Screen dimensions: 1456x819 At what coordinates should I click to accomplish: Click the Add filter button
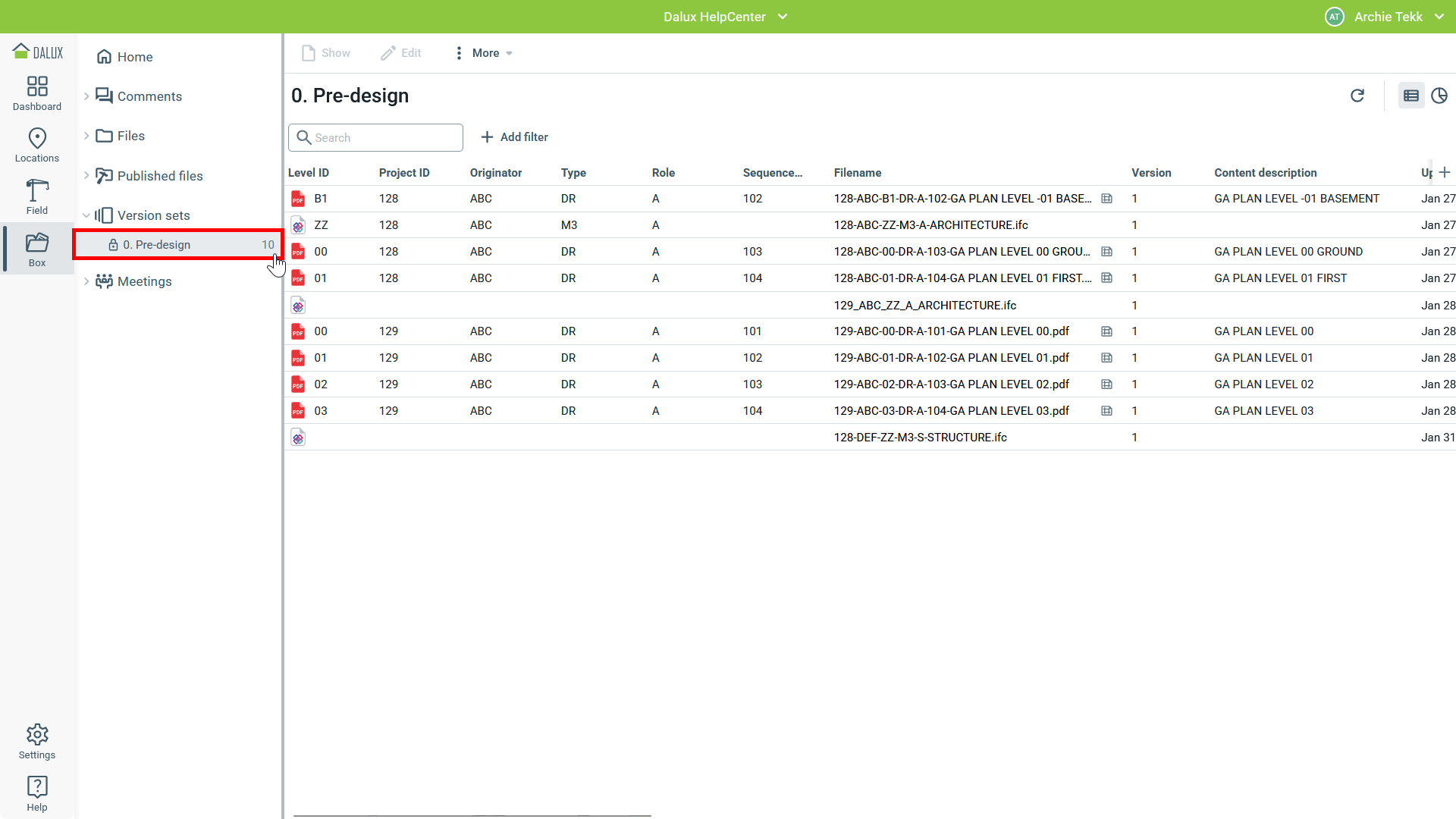point(514,137)
